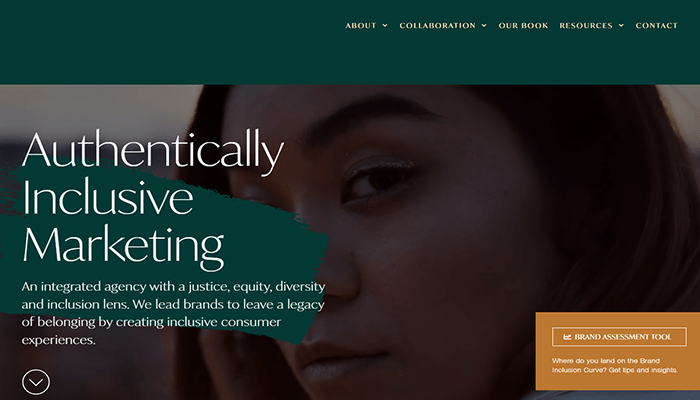Visit the CONTACT page link

[x=656, y=26]
